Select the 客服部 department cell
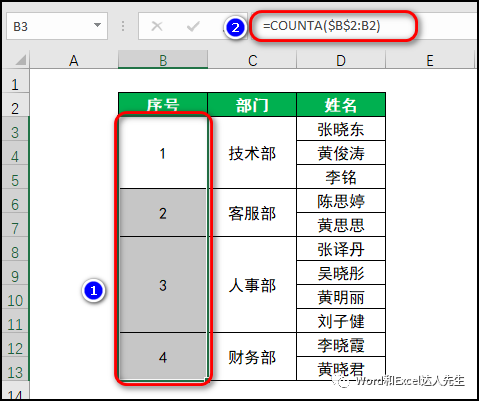This screenshot has width=479, height=401. (252, 213)
